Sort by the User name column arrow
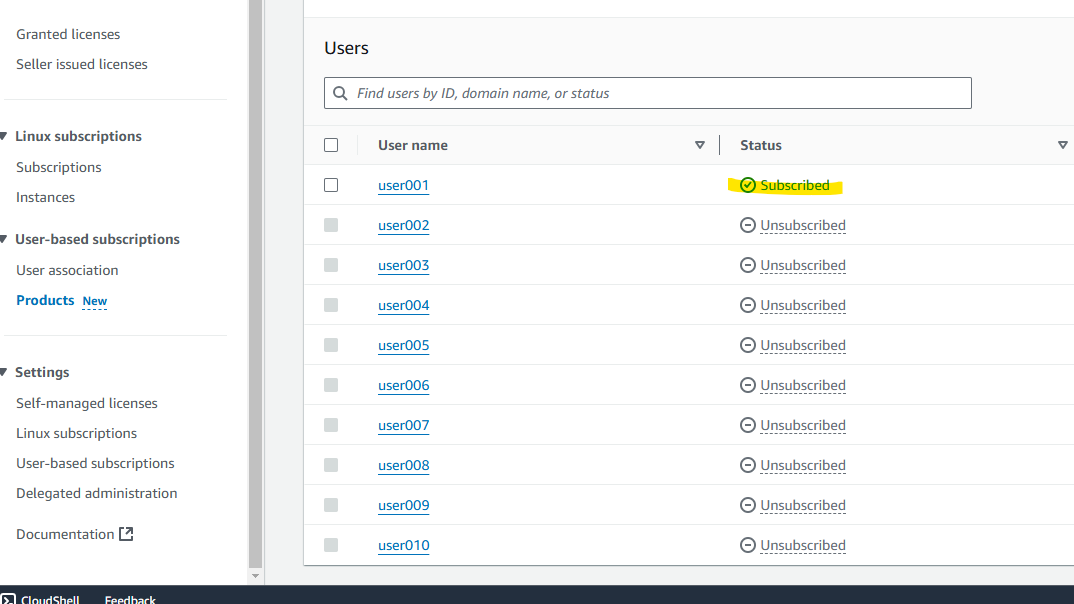The width and height of the screenshot is (1074, 604). pos(699,145)
